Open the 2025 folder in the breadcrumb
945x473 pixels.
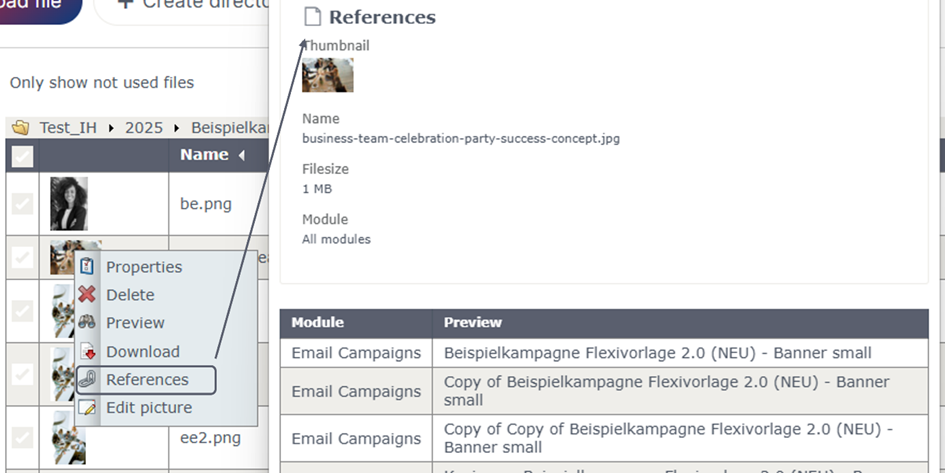coord(144,128)
